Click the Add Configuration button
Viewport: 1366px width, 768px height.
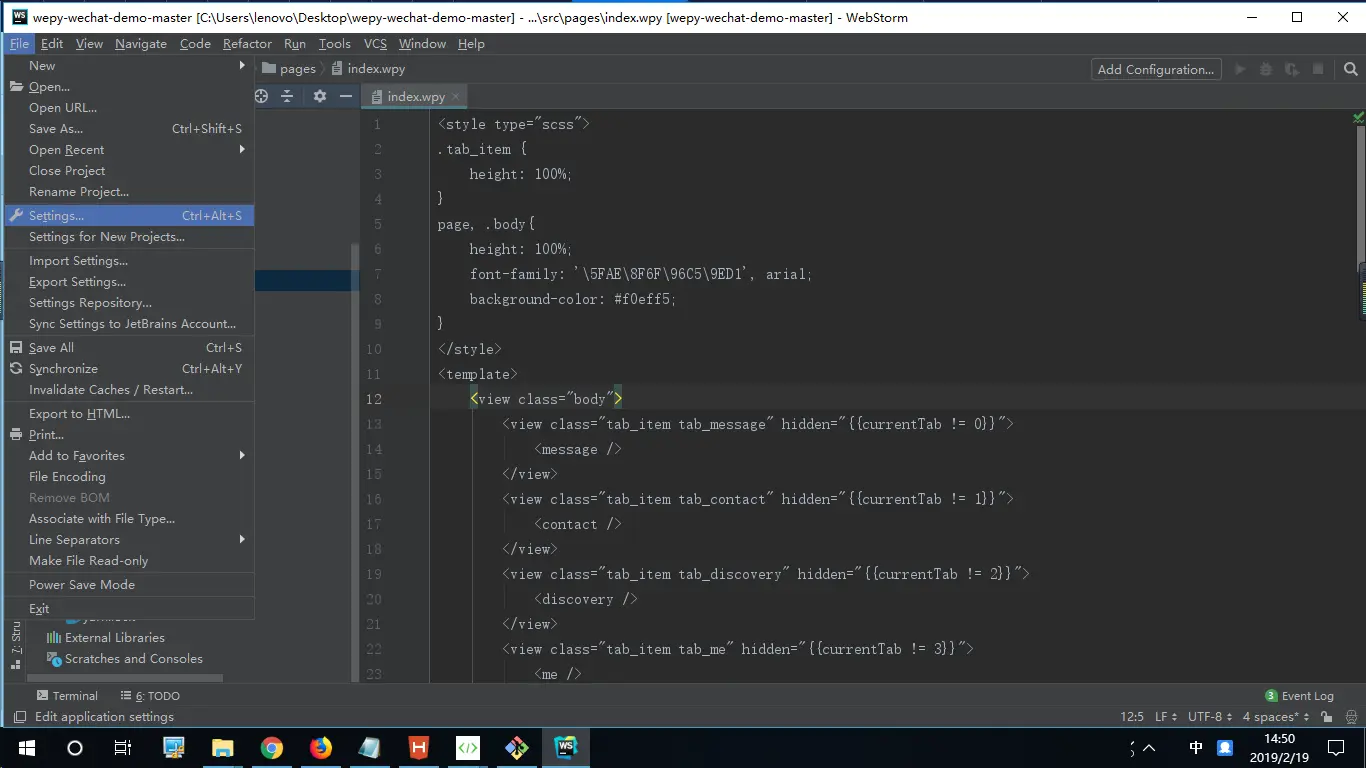[x=1156, y=69]
